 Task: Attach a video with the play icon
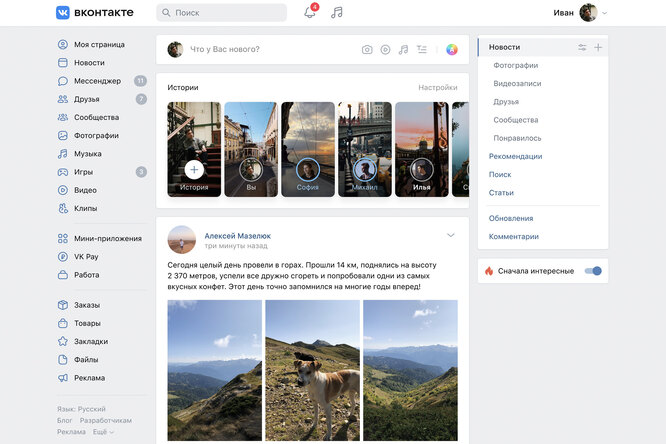[385, 50]
